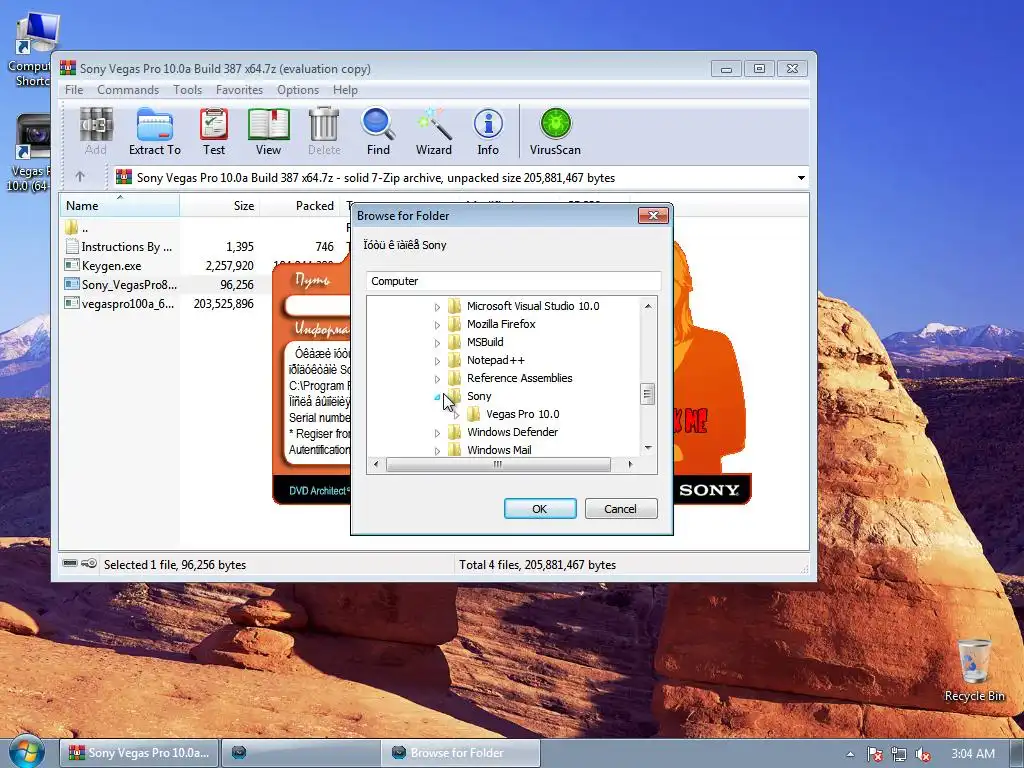Confirm folder with OK button
The image size is (1024, 768).
540,509
